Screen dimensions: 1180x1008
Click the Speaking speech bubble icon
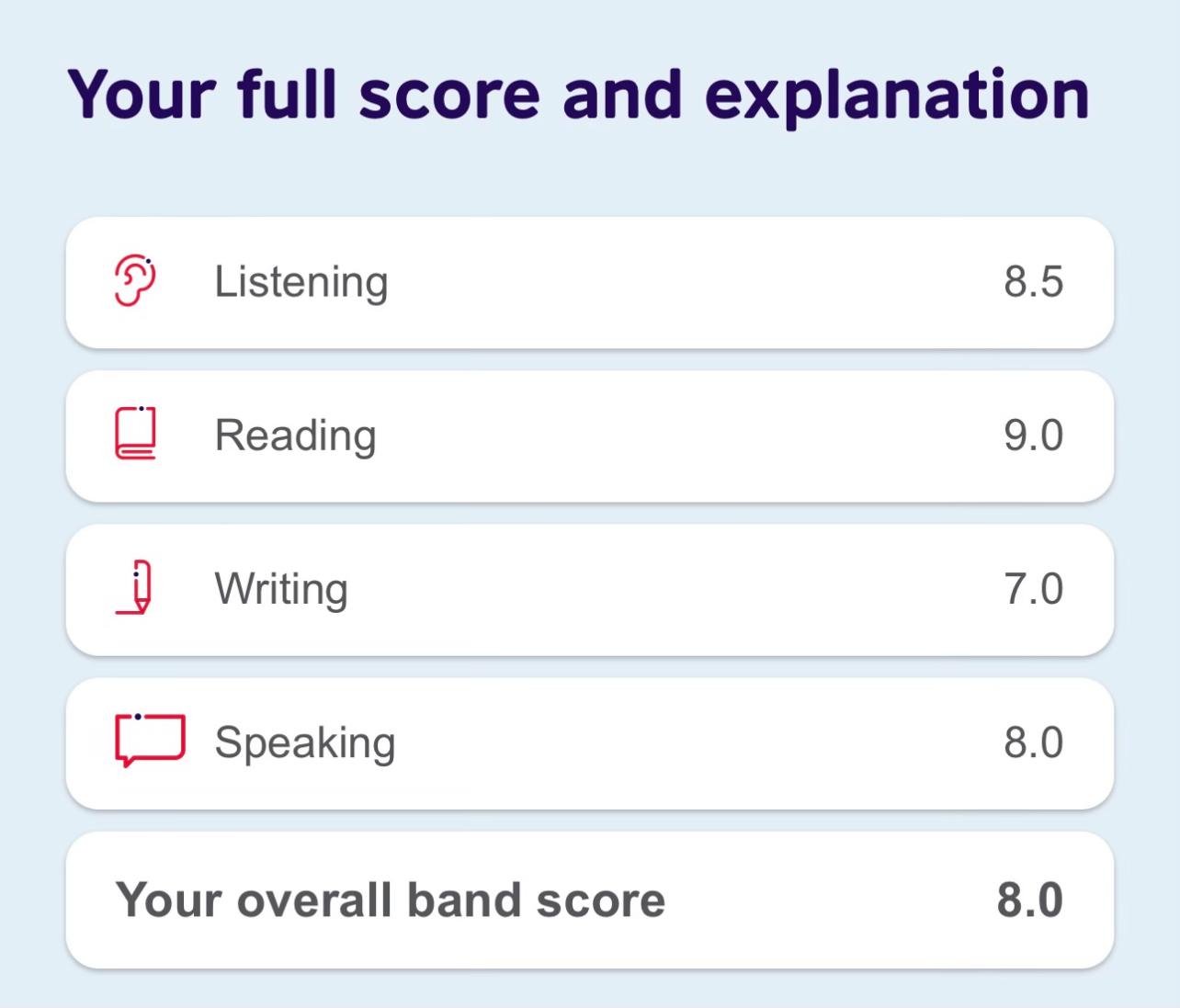tap(150, 740)
